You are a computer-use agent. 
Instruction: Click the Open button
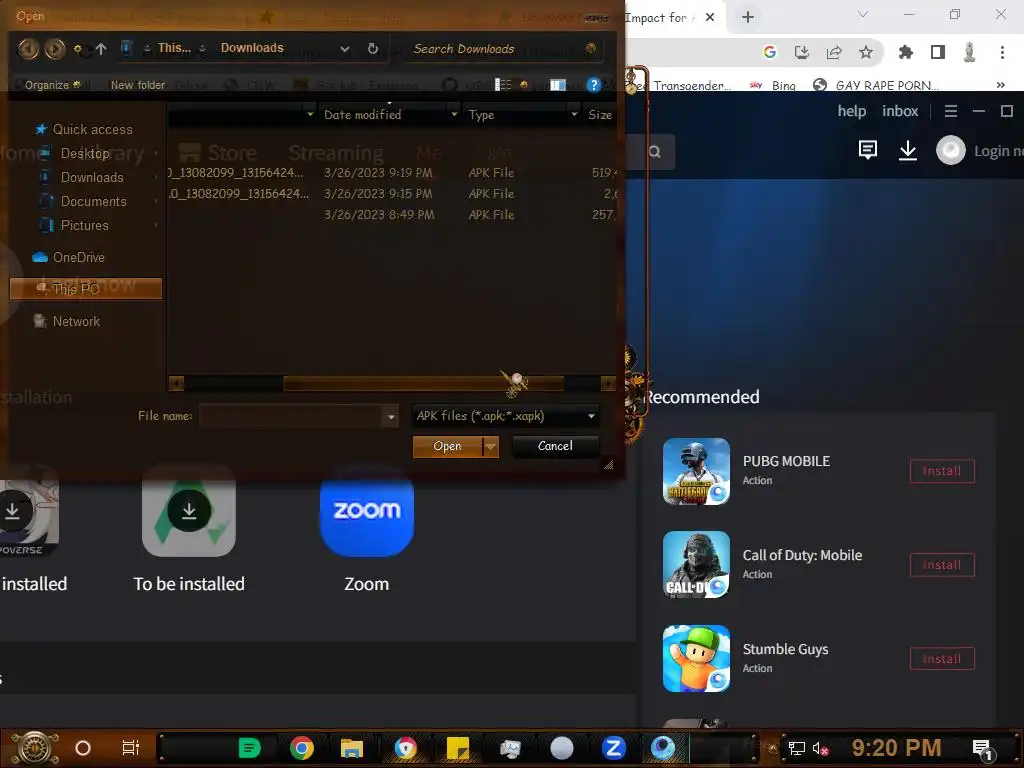(x=447, y=446)
